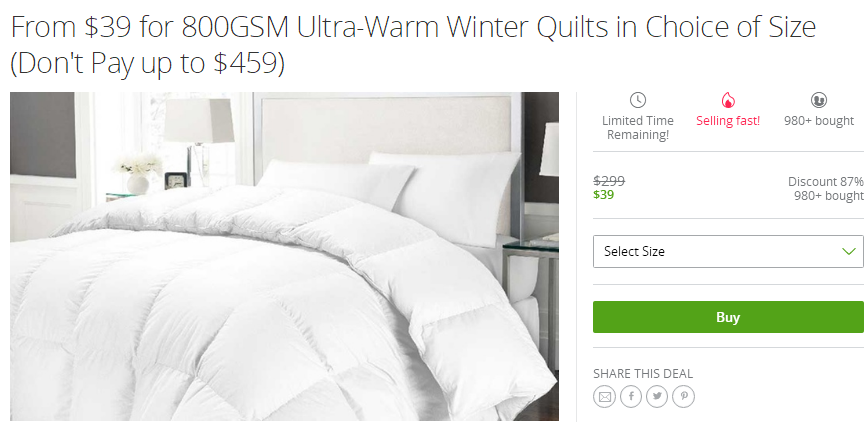Click the green Buy button

tap(728, 317)
